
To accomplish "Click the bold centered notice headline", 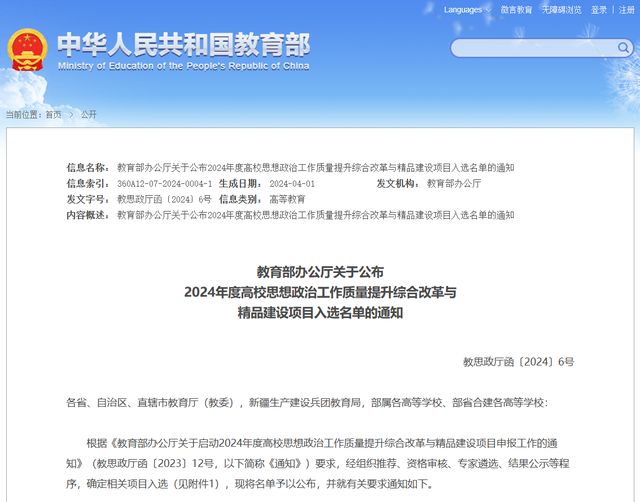I will [319, 292].
